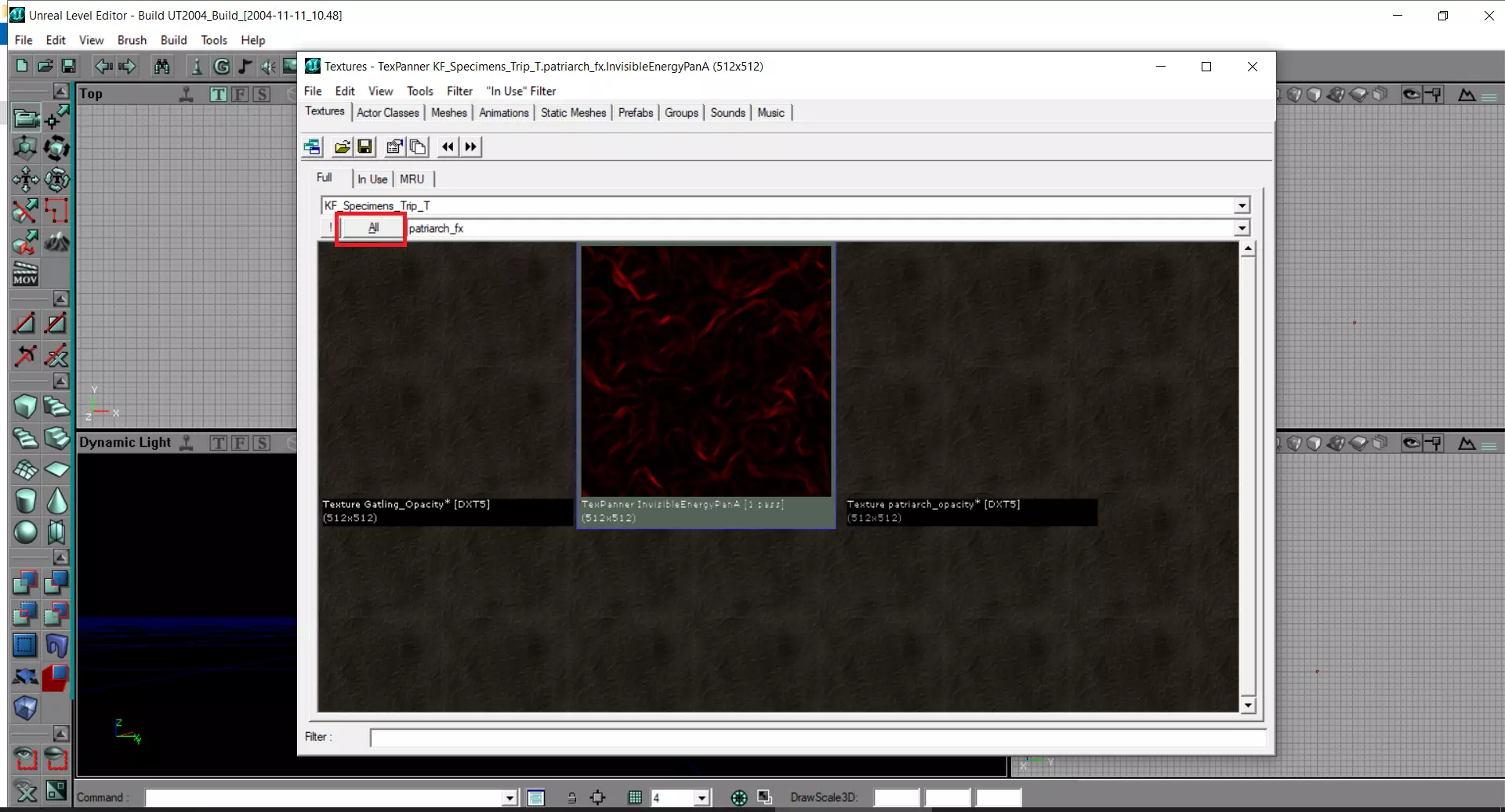The width and height of the screenshot is (1505, 812).
Task: Toggle the S button in Dynamic Light viewport
Action: point(262,443)
